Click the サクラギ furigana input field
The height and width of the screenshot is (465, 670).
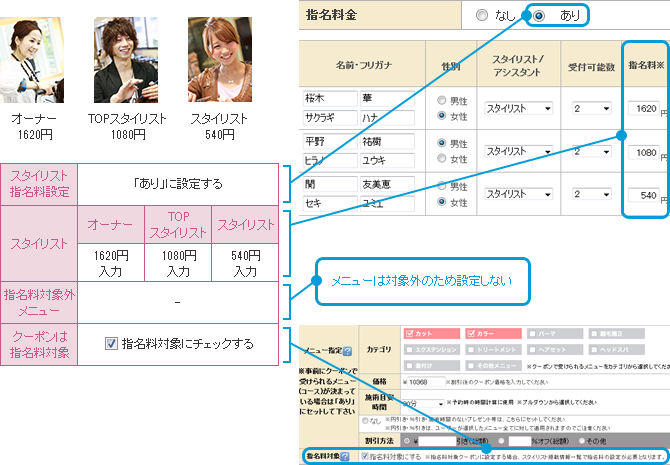point(327,116)
